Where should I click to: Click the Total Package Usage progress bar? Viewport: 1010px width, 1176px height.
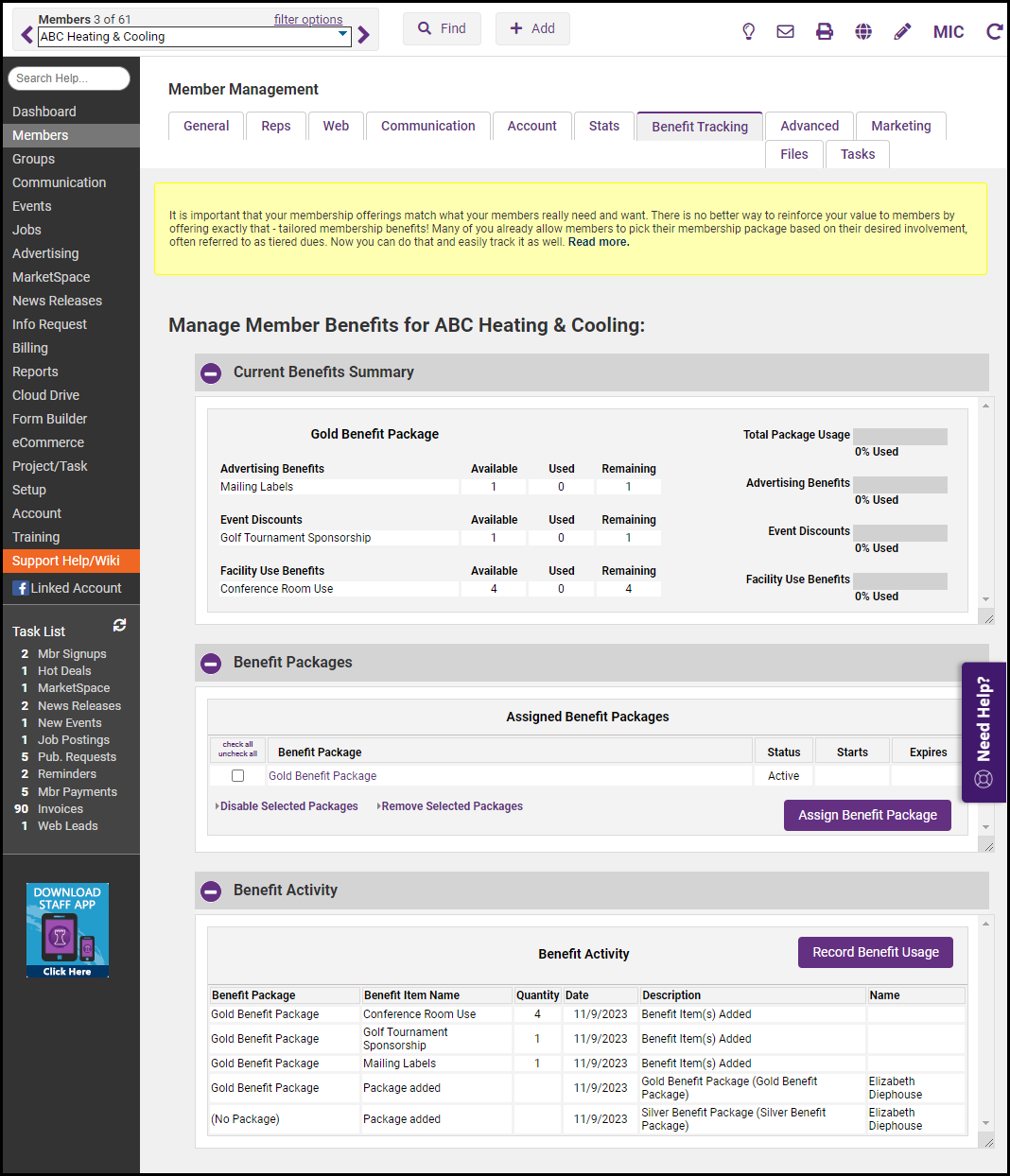pos(899,436)
